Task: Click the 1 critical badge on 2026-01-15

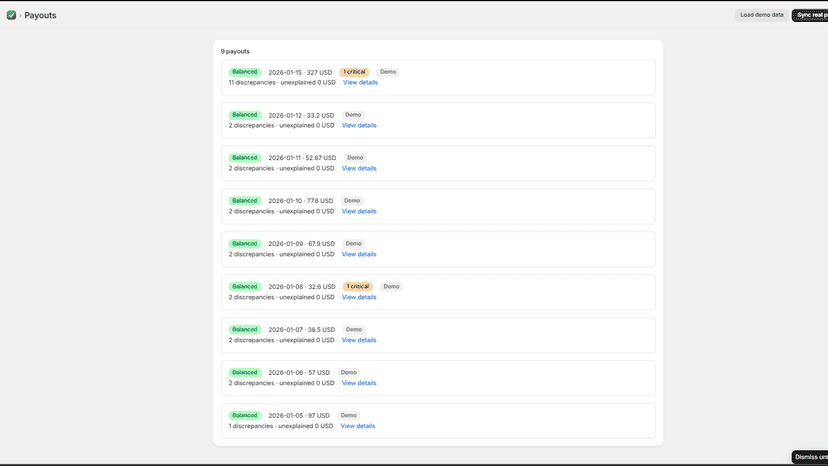Action: click(354, 72)
